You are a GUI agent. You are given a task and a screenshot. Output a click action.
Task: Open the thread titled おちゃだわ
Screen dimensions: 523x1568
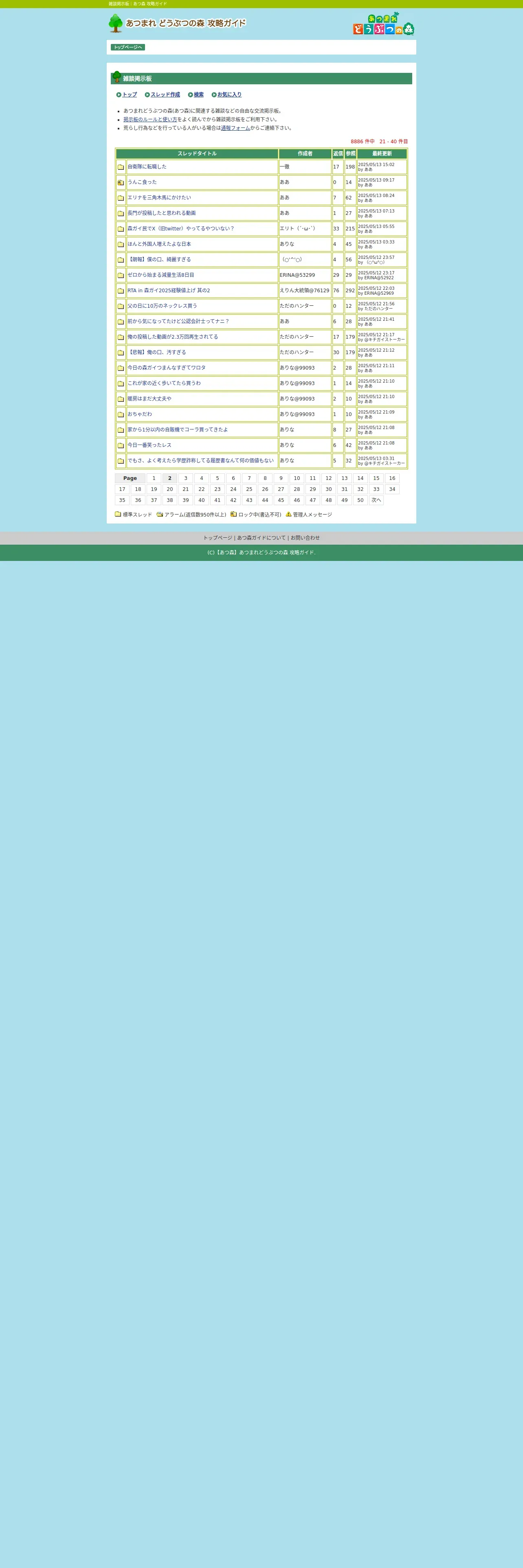tap(139, 414)
